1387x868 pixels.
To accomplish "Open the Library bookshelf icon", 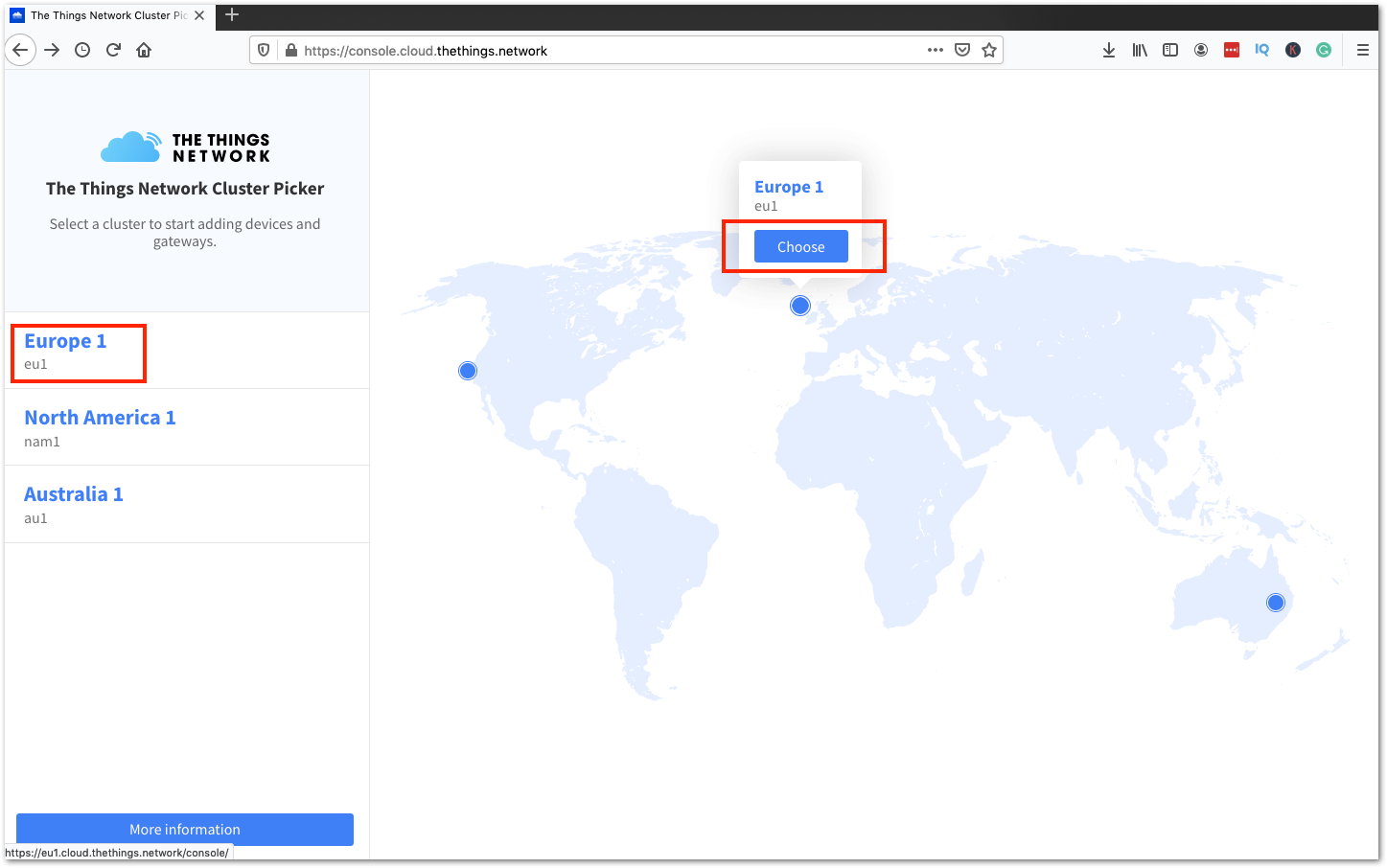I will pyautogui.click(x=1140, y=50).
